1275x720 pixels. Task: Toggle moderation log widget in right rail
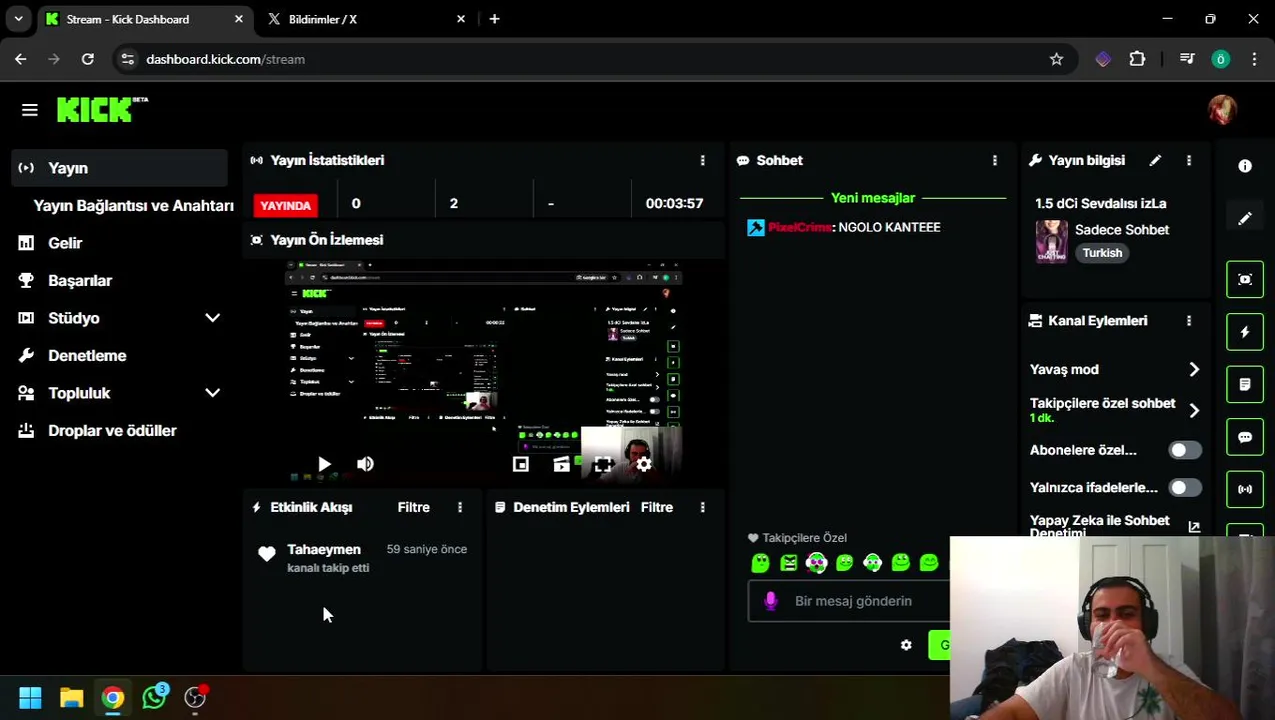[1245, 384]
